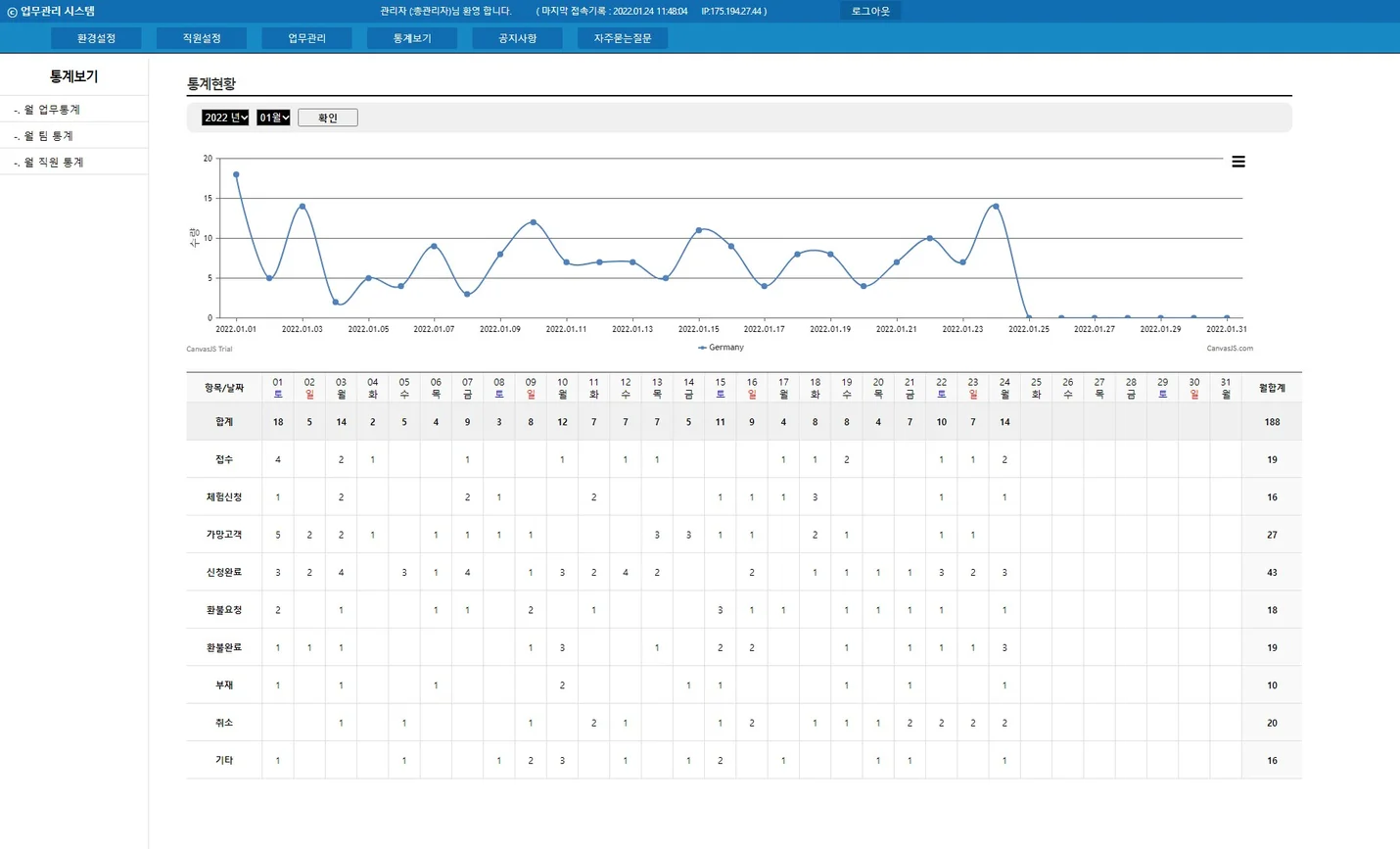Screen dimensions: 1400x849
Task: Select 월 직원 통계 in sidebar
Action: coord(53,163)
